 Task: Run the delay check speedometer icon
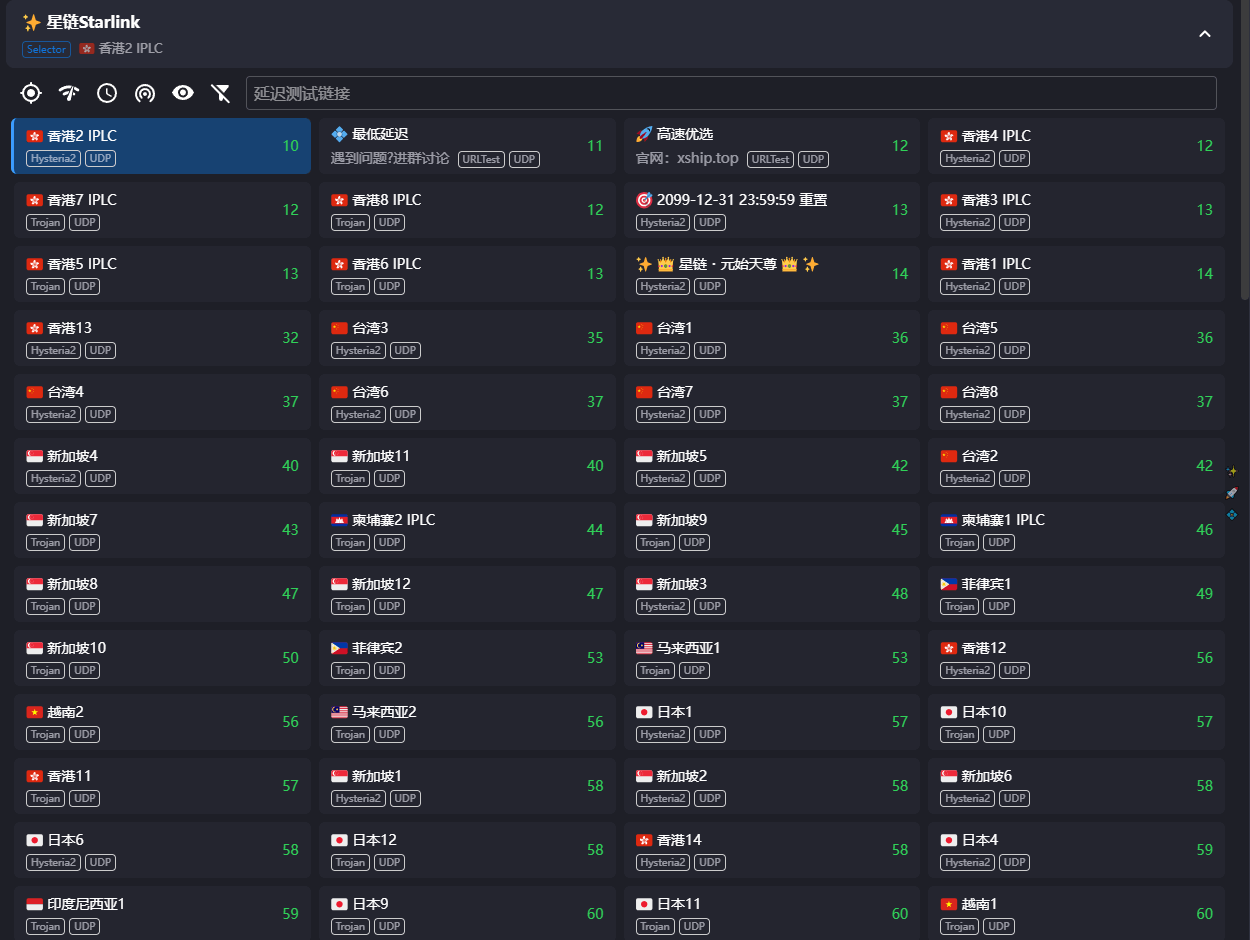click(69, 93)
